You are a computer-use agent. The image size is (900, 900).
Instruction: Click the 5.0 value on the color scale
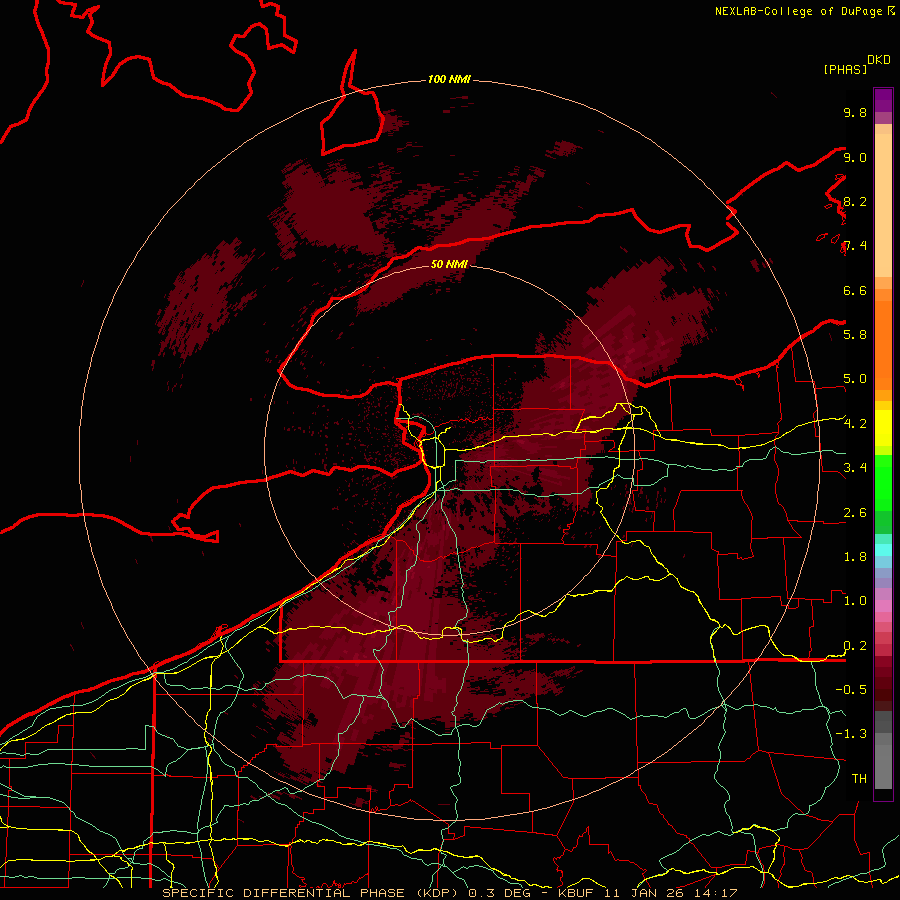[855, 379]
